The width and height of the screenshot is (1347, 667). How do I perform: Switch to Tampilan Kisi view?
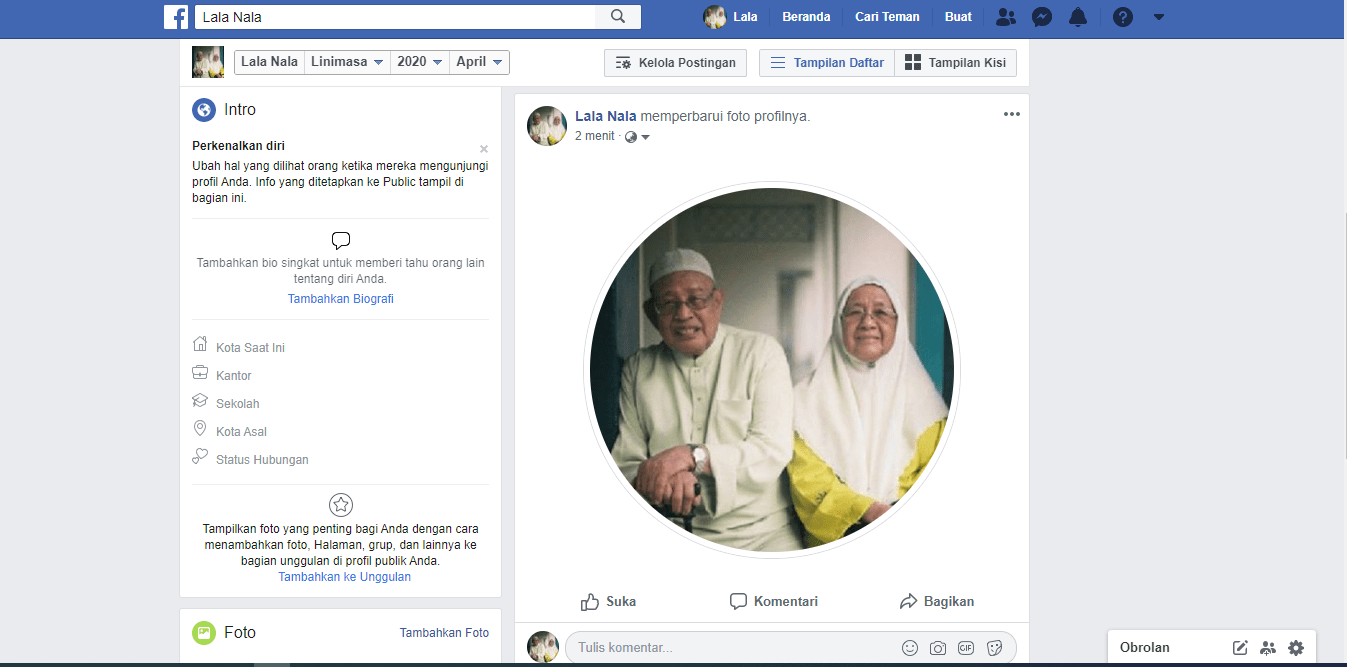coord(955,63)
